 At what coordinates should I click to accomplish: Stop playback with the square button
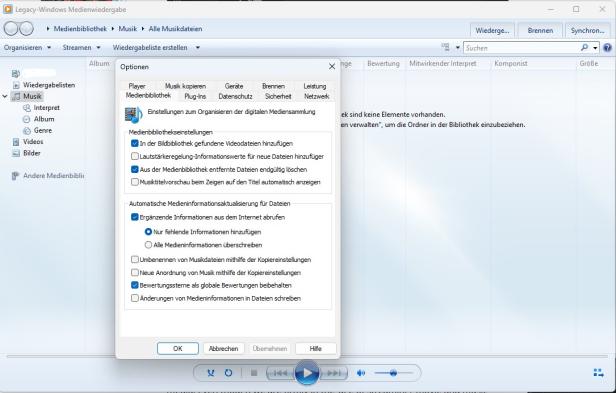coord(254,373)
